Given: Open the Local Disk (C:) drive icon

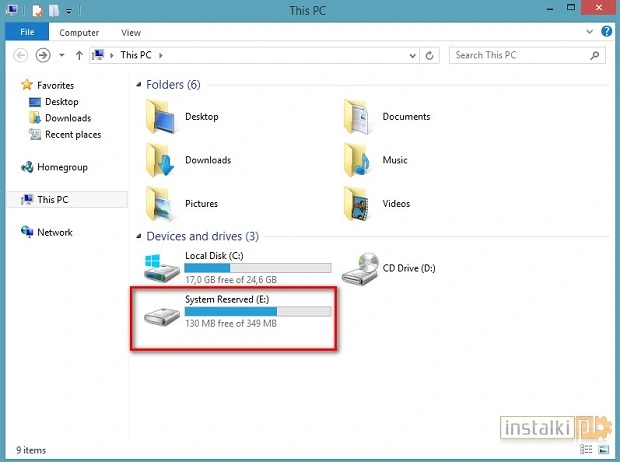Looking at the screenshot, I should point(160,268).
